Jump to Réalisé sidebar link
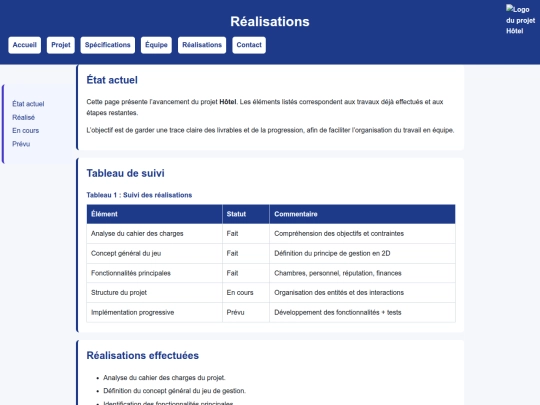 23,117
